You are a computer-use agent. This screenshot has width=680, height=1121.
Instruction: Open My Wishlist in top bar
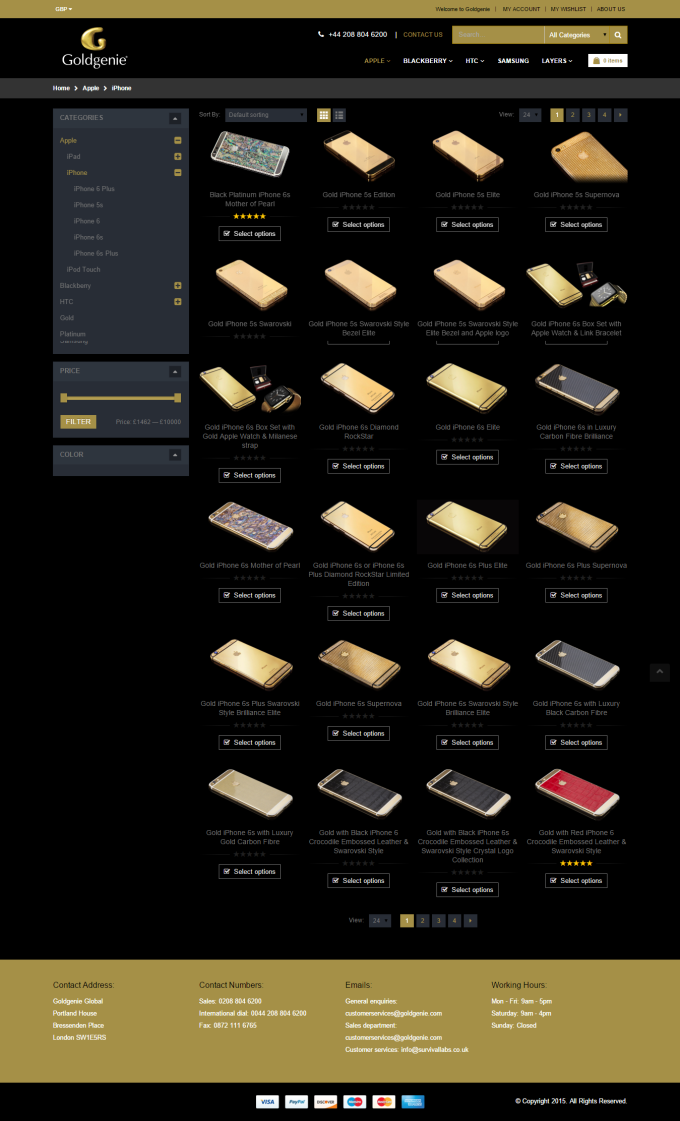click(568, 9)
